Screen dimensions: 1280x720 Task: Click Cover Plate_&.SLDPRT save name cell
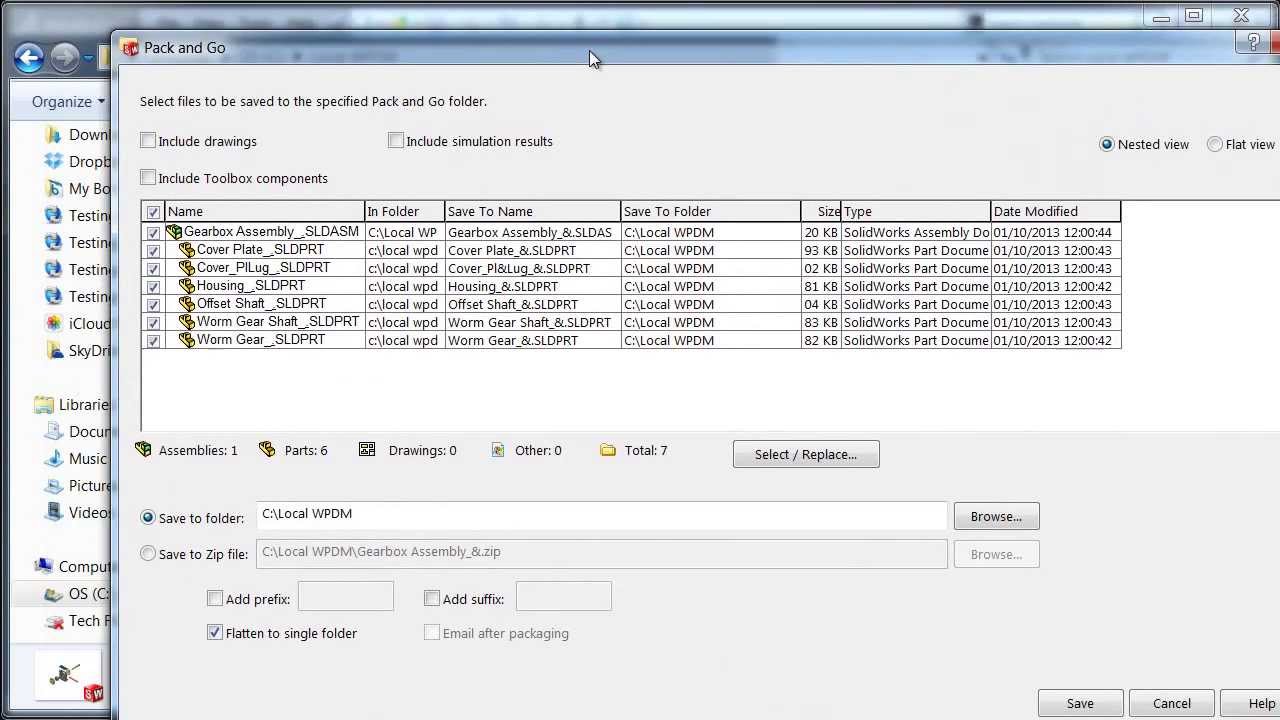pos(533,250)
